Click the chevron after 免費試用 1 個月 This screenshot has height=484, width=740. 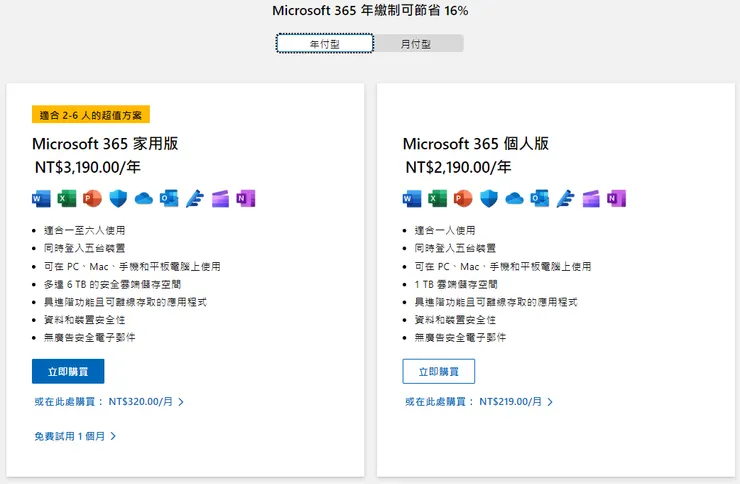point(113,436)
